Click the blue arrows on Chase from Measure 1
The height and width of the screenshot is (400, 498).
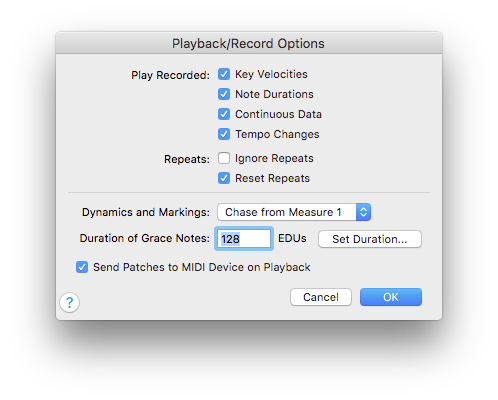coord(363,212)
